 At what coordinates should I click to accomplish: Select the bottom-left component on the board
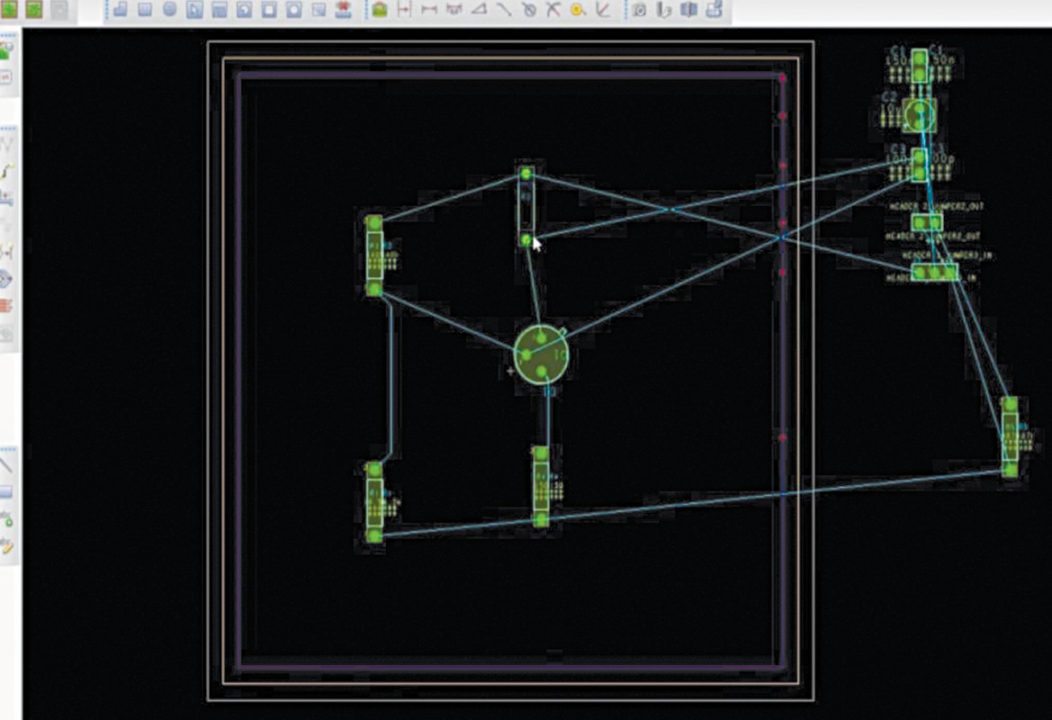375,502
